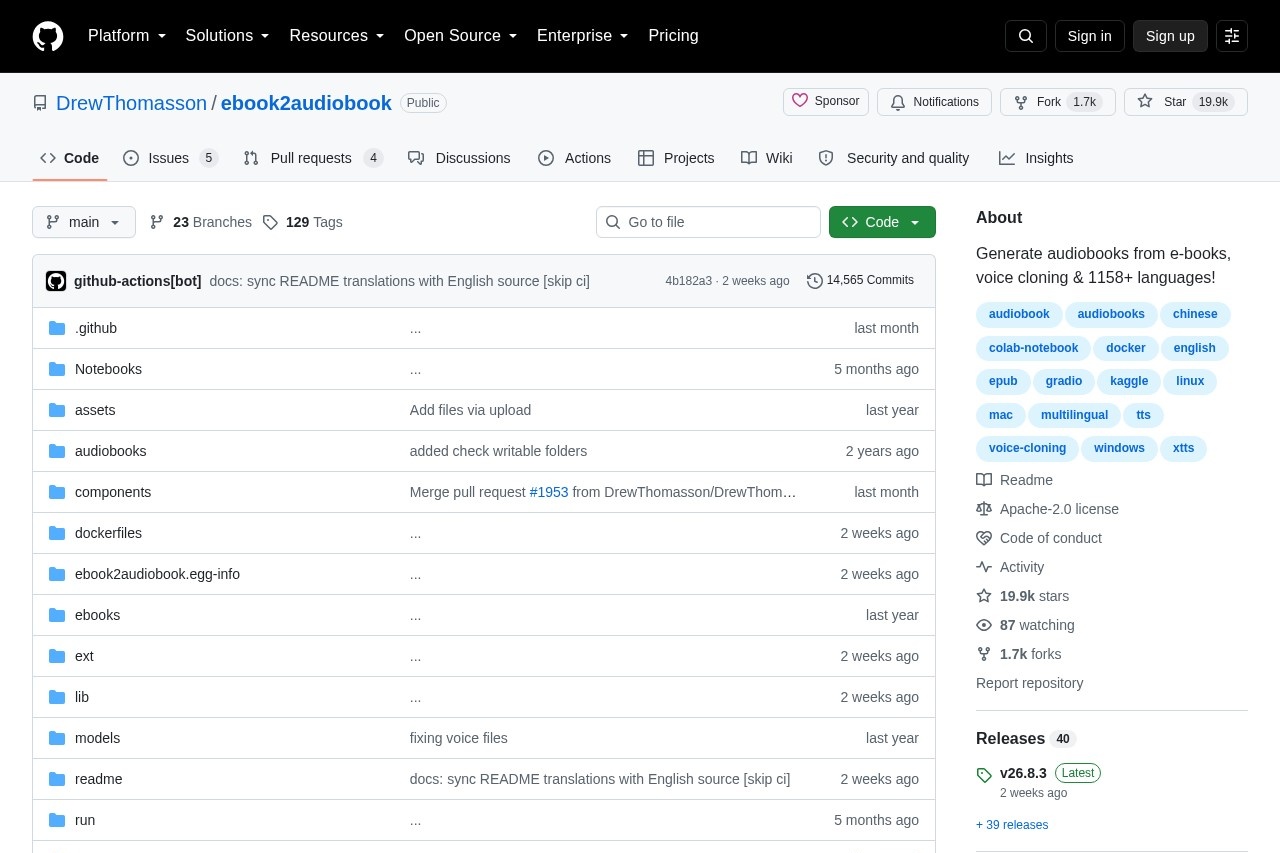
Task: Click the Code of conduct icon
Action: 984,538
